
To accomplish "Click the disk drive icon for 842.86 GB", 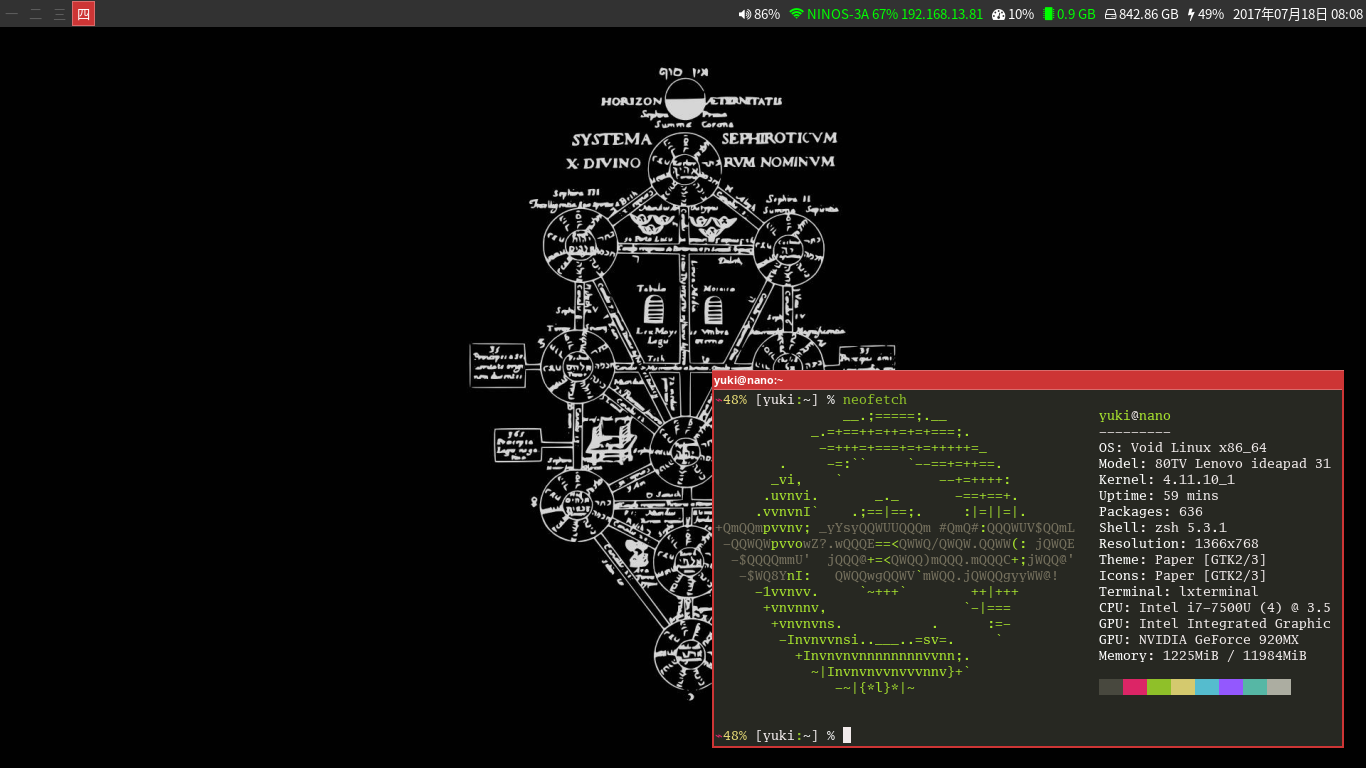I will coord(1110,14).
